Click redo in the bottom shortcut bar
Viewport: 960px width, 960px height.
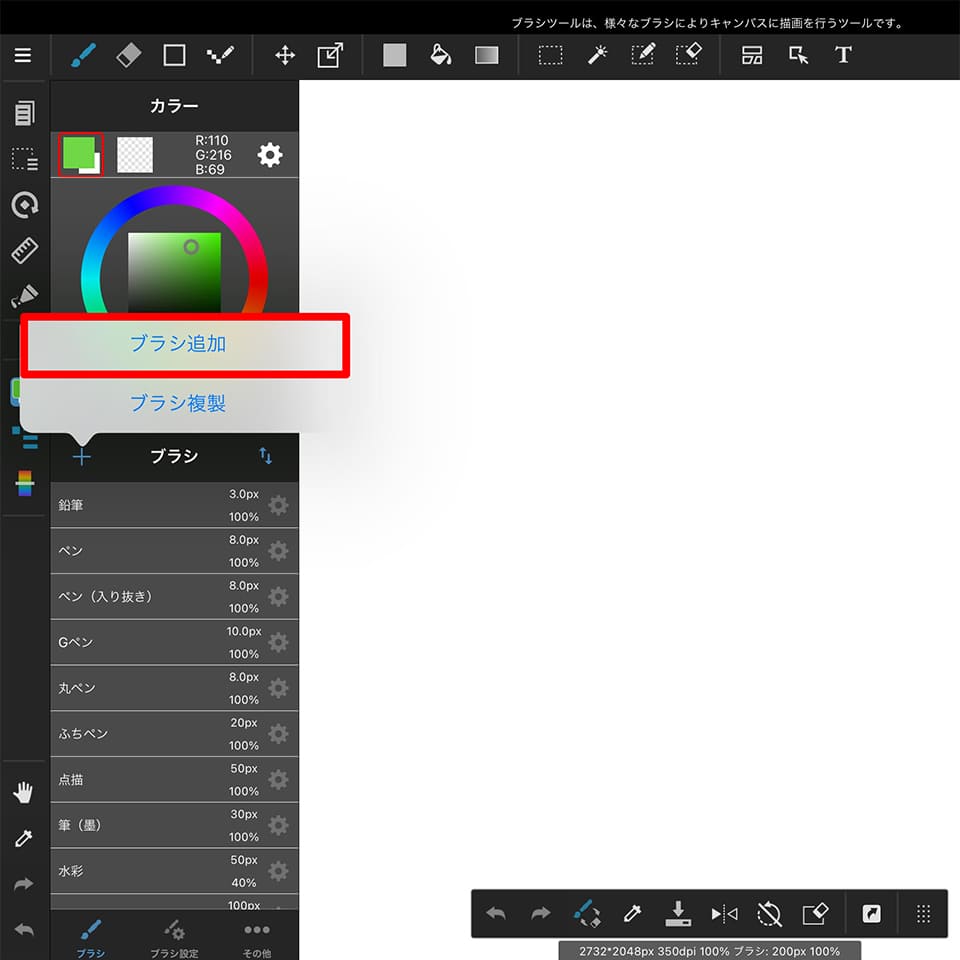[x=541, y=914]
